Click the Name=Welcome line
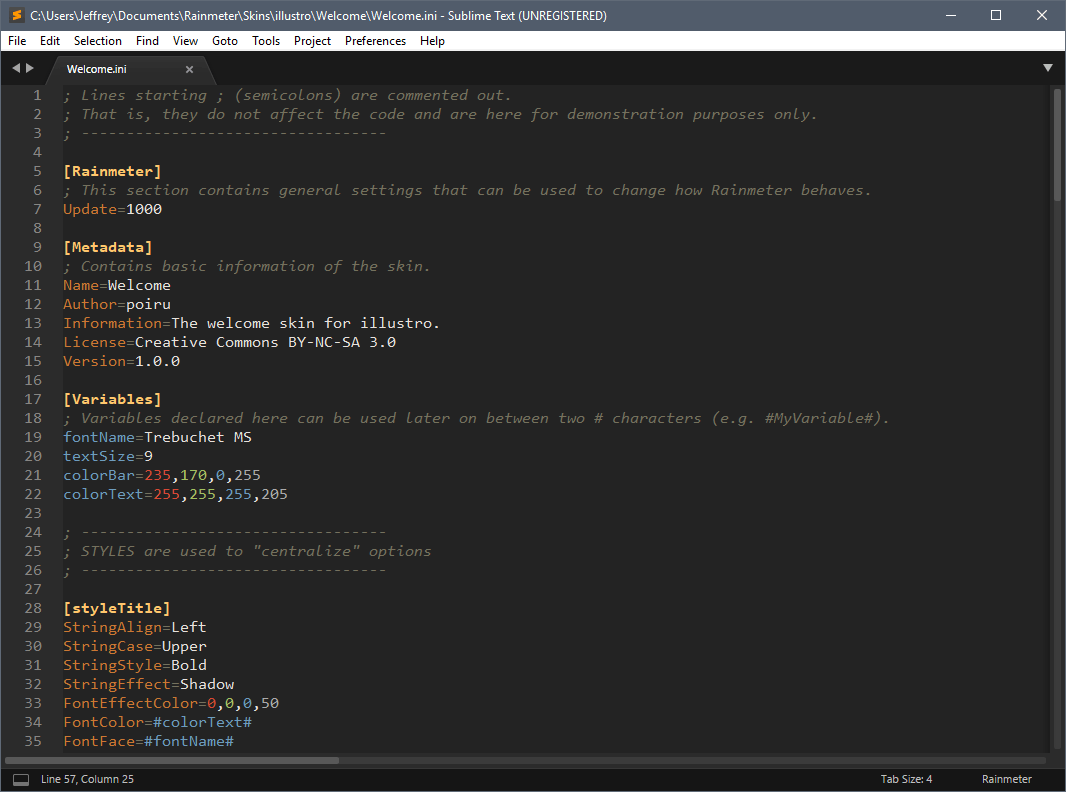This screenshot has width=1066, height=792. [x=117, y=286]
